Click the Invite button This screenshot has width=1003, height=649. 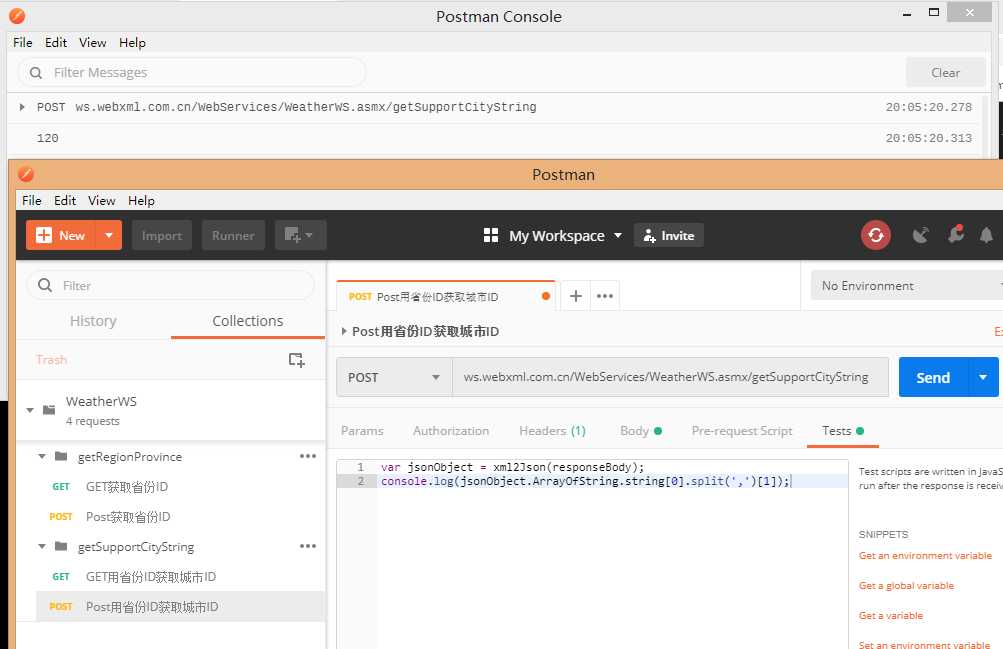(669, 235)
